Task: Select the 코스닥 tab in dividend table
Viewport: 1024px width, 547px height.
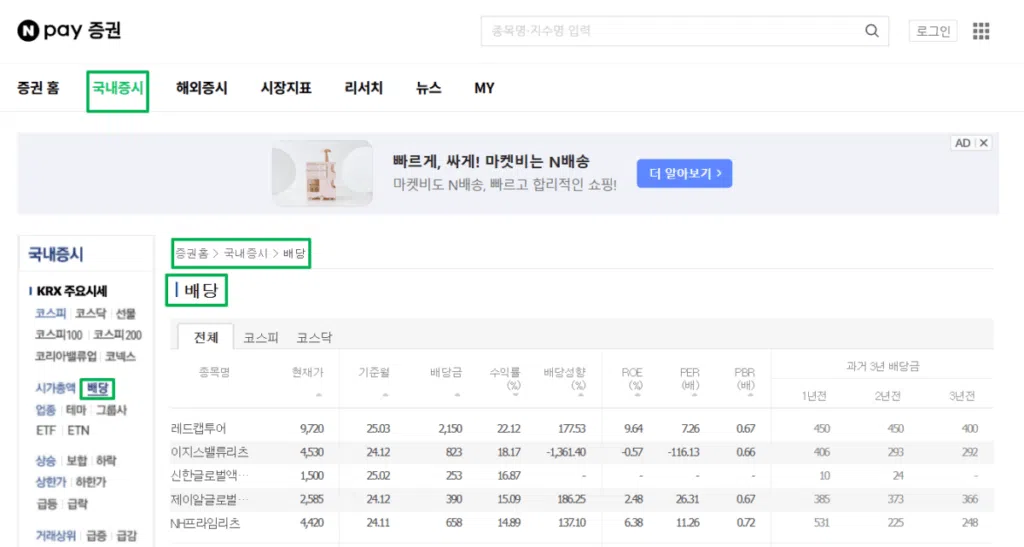Action: 314,337
